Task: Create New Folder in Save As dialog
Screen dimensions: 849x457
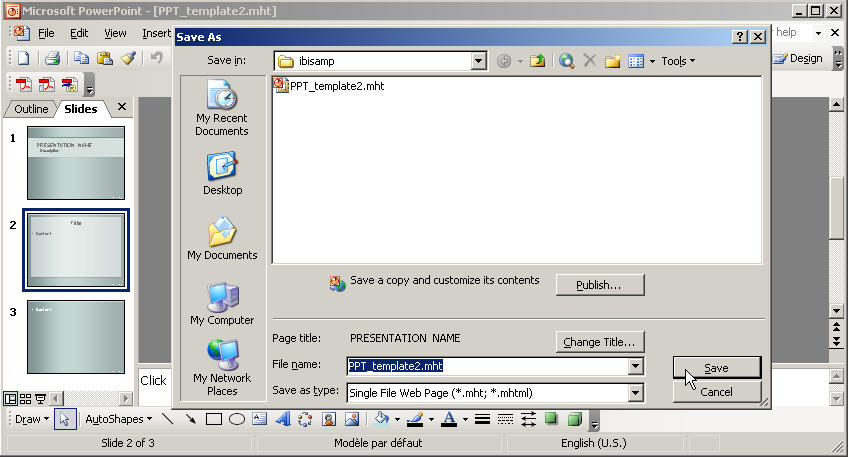Action: click(x=612, y=61)
